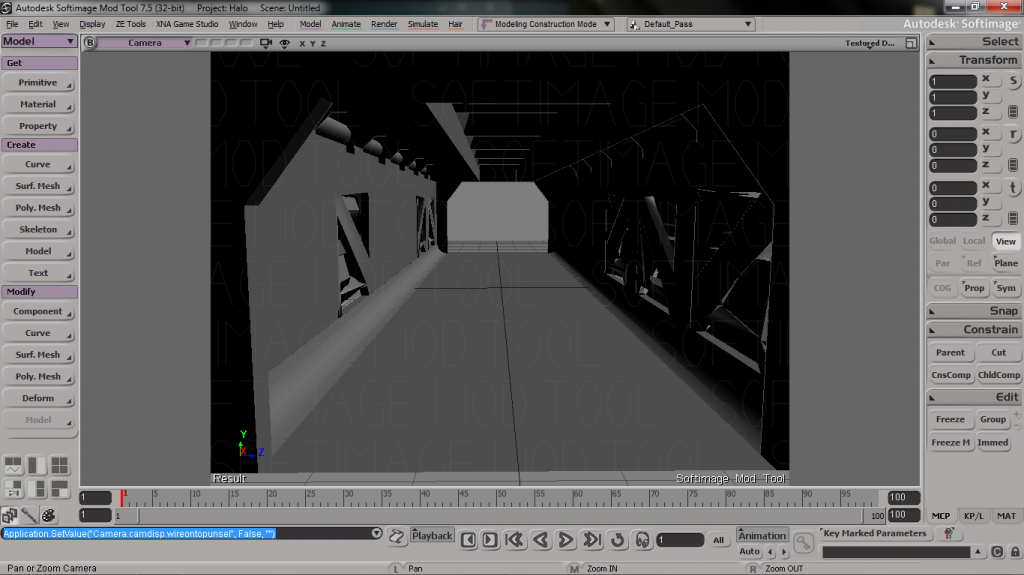Open the File menu
This screenshot has width=1024, height=575.
click(x=12, y=24)
